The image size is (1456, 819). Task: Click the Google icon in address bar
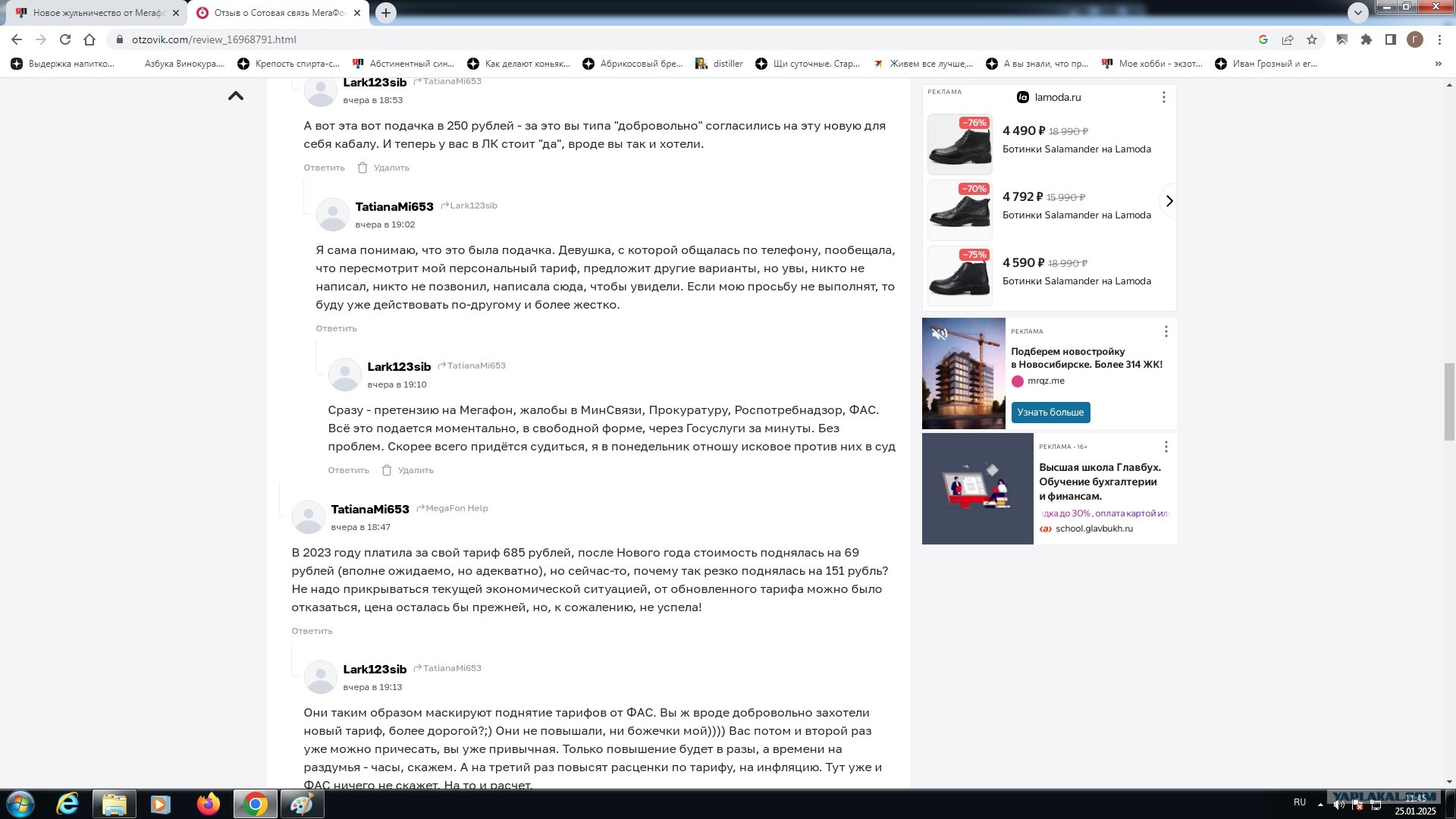pos(1263,39)
